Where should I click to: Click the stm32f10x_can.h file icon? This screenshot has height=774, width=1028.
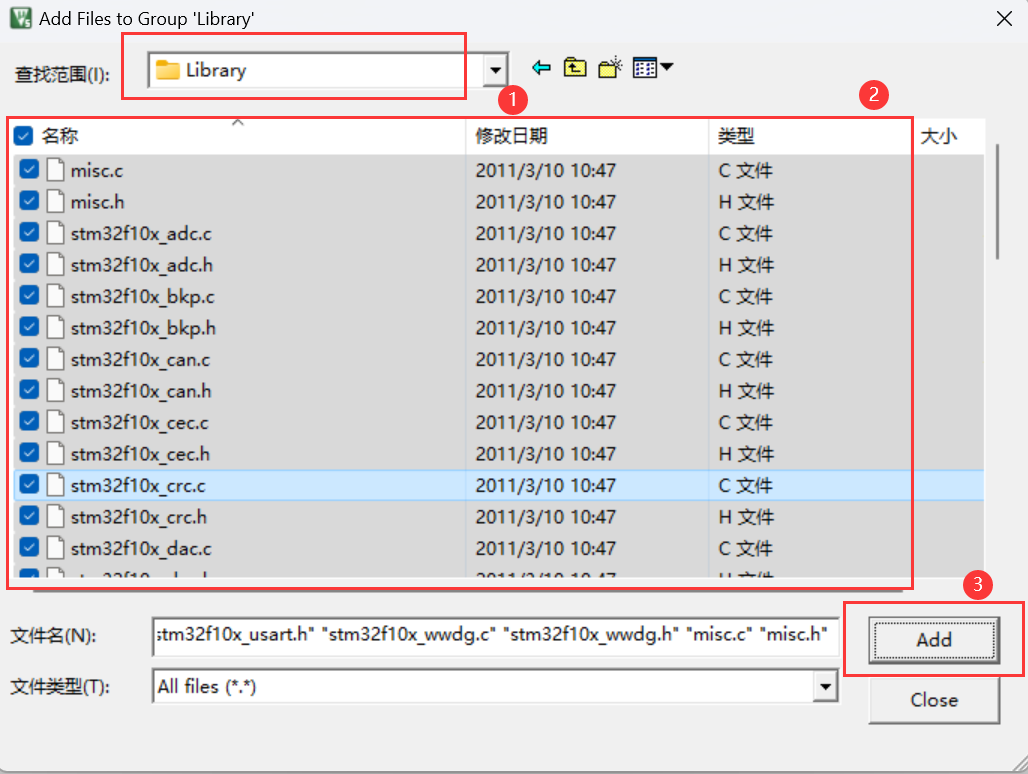[56, 390]
